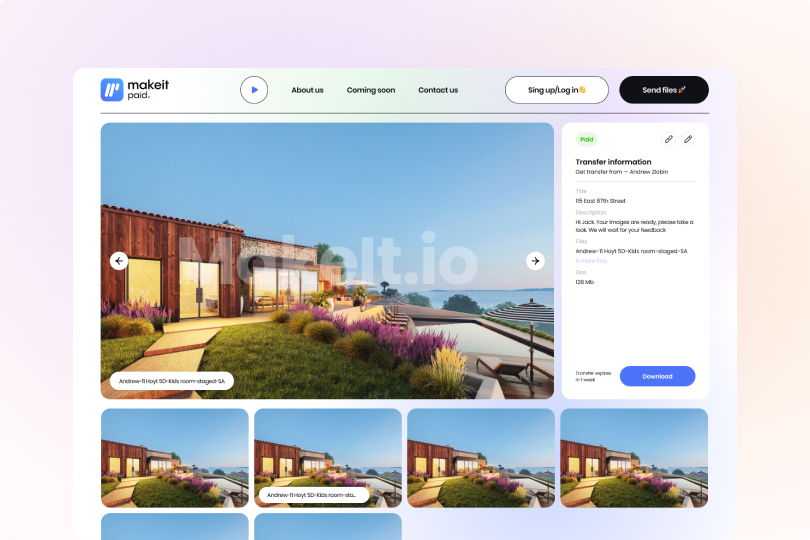Image resolution: width=810 pixels, height=540 pixels.
Task: Click the Send files button
Action: tap(664, 90)
